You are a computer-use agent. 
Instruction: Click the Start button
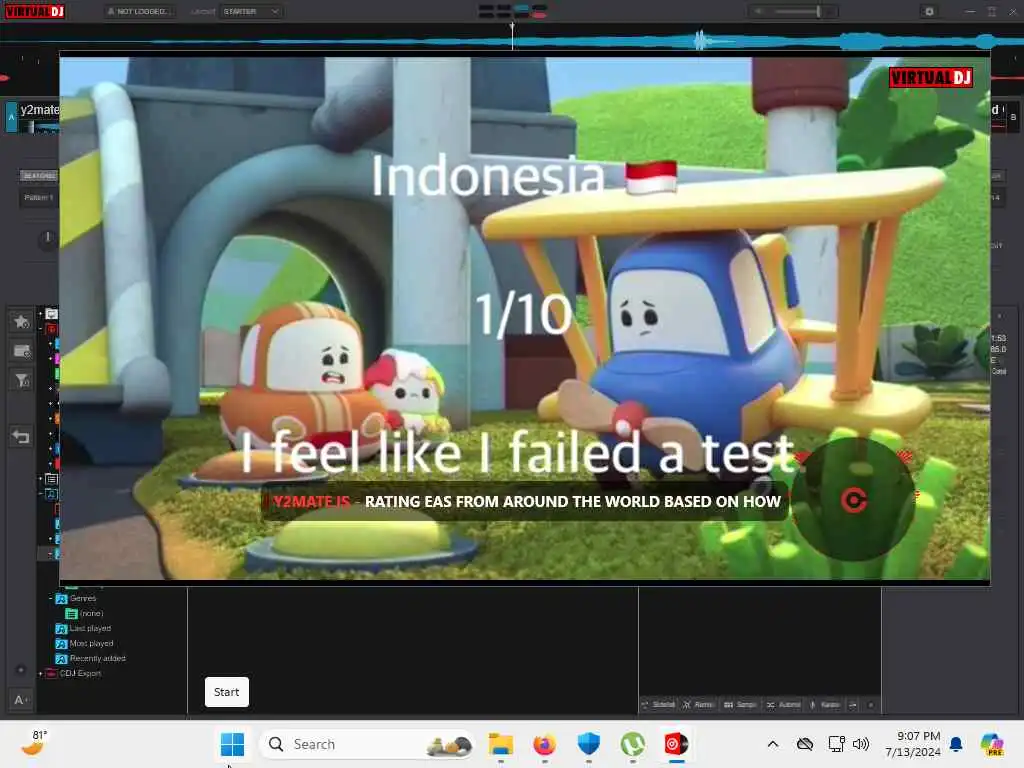click(x=227, y=692)
